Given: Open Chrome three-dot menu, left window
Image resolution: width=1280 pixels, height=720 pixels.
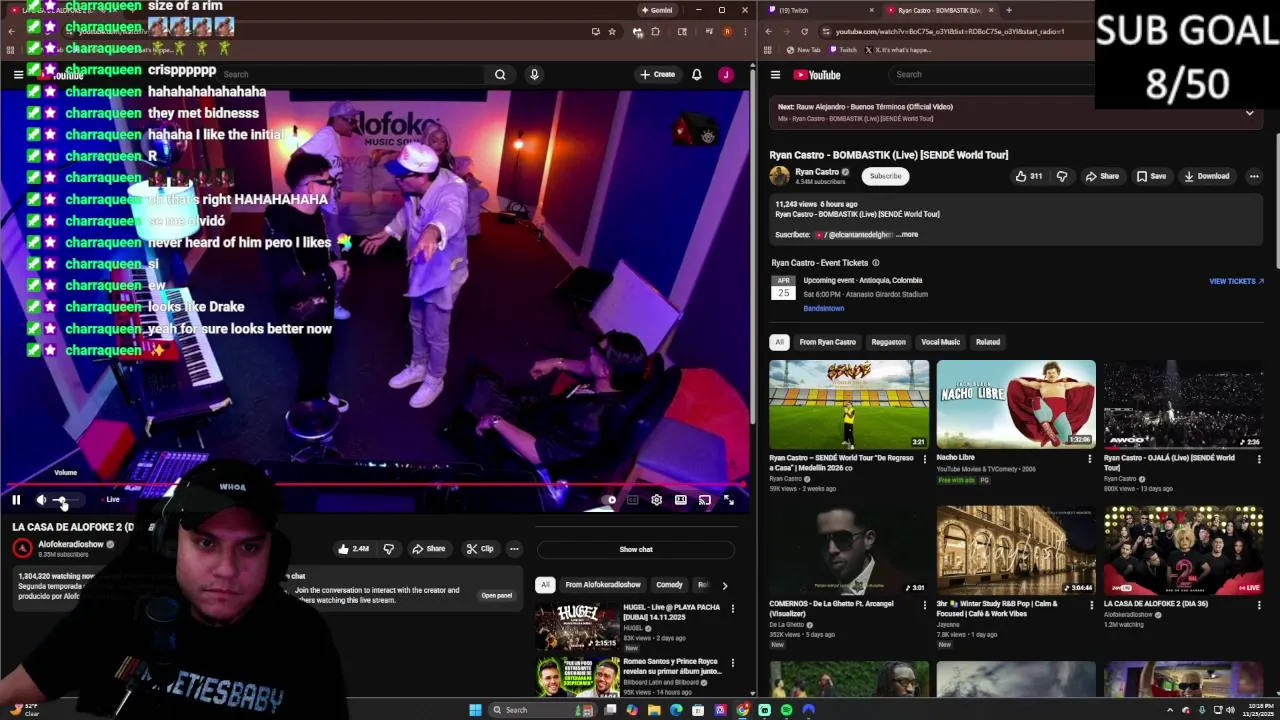Looking at the screenshot, I should [745, 31].
